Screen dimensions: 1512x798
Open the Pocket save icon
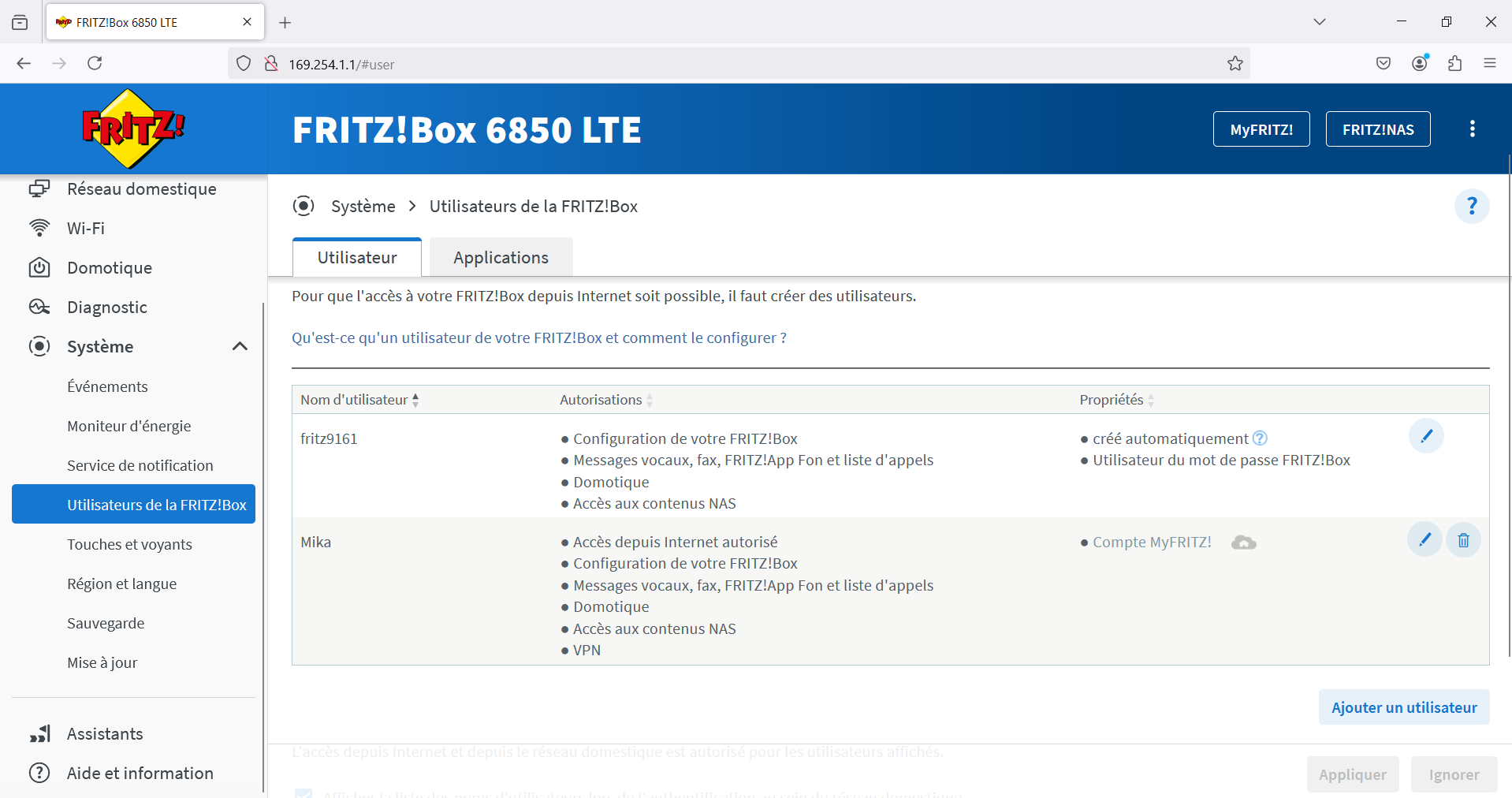1384,63
